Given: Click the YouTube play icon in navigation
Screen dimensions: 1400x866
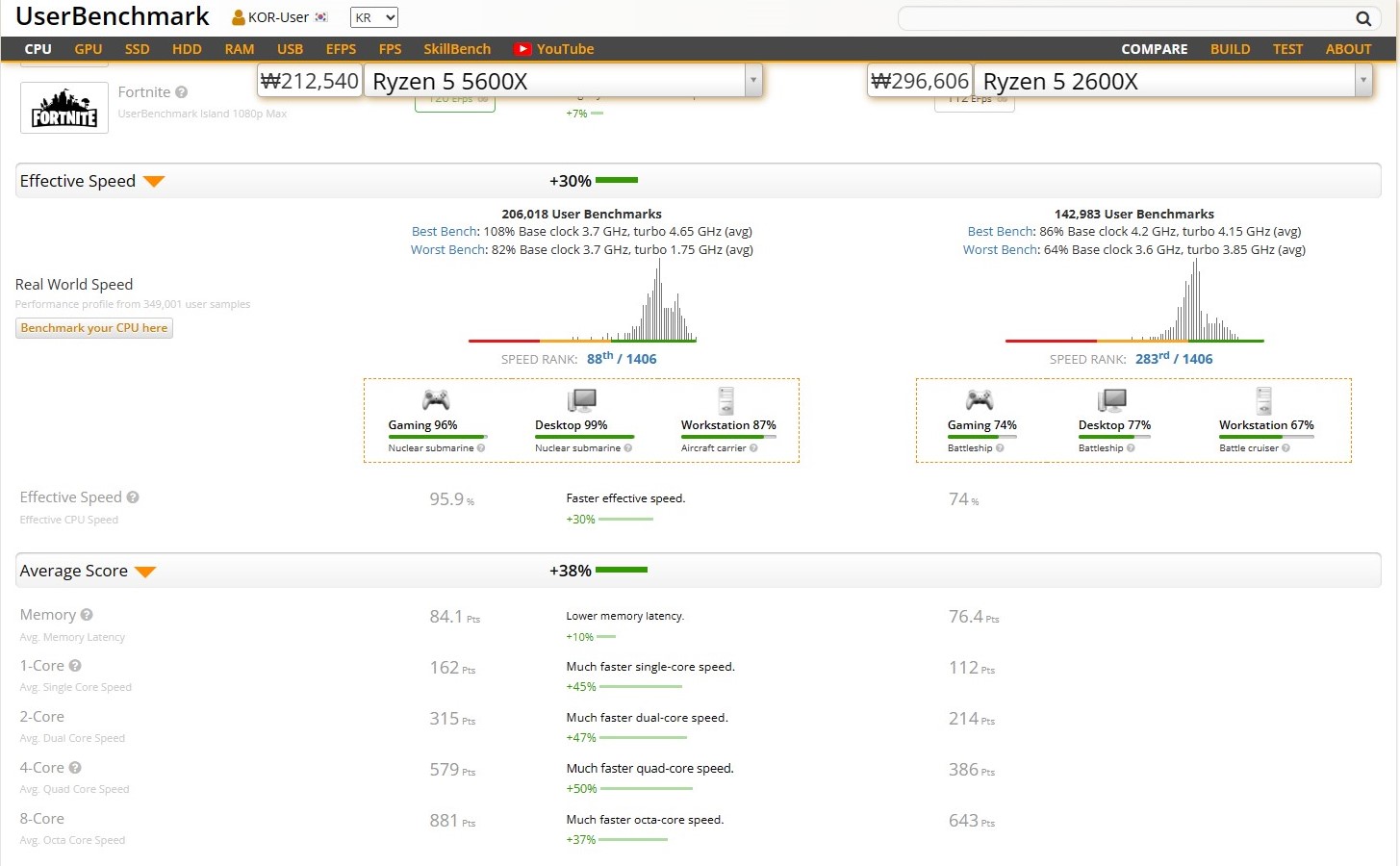Looking at the screenshot, I should pyautogui.click(x=522, y=49).
